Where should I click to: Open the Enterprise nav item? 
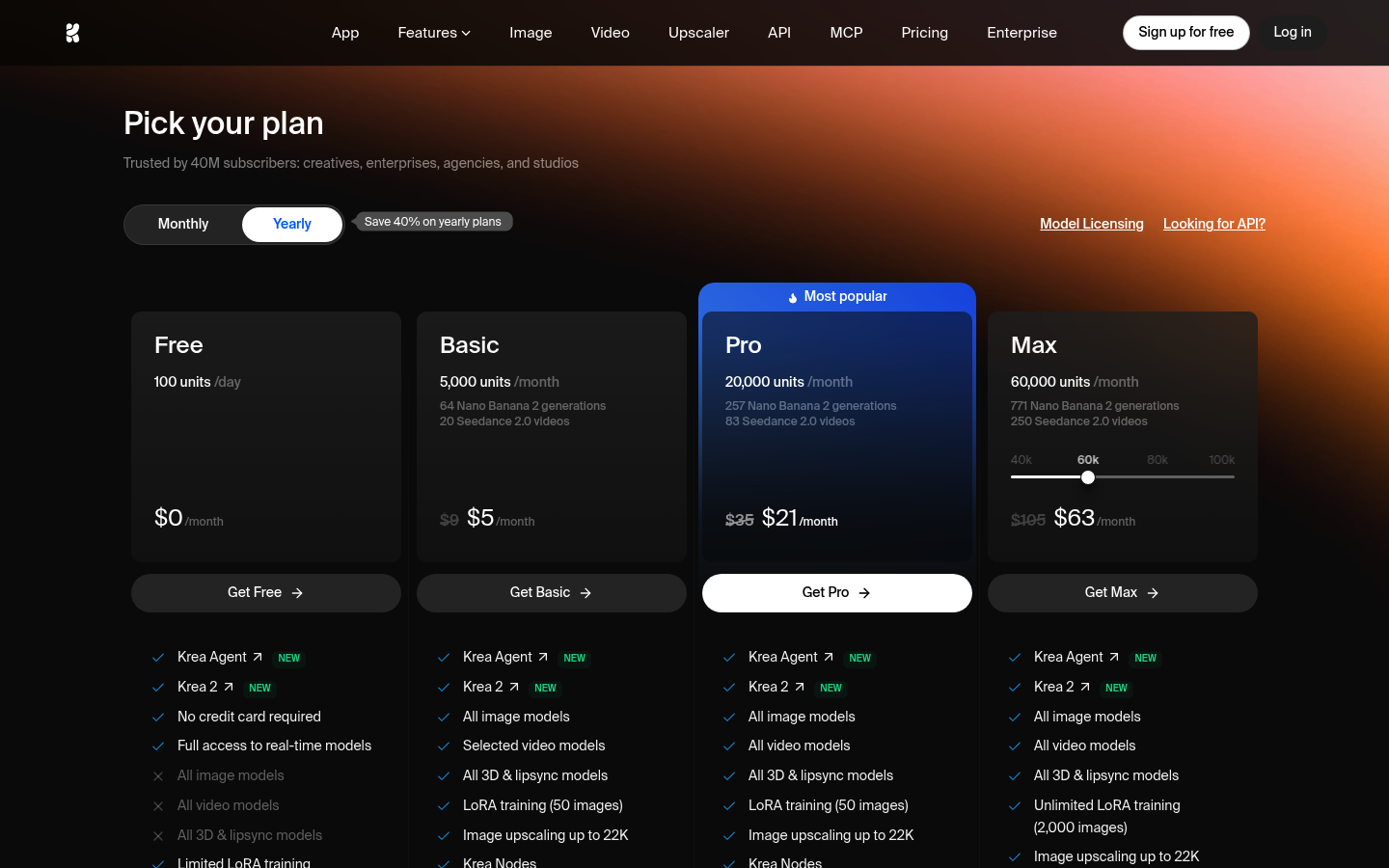coord(1022,33)
